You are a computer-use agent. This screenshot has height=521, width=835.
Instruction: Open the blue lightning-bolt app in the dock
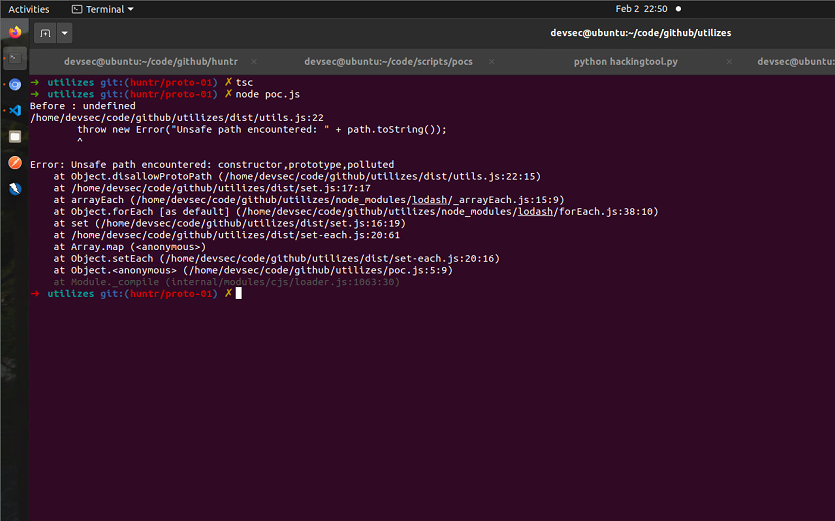(15, 189)
